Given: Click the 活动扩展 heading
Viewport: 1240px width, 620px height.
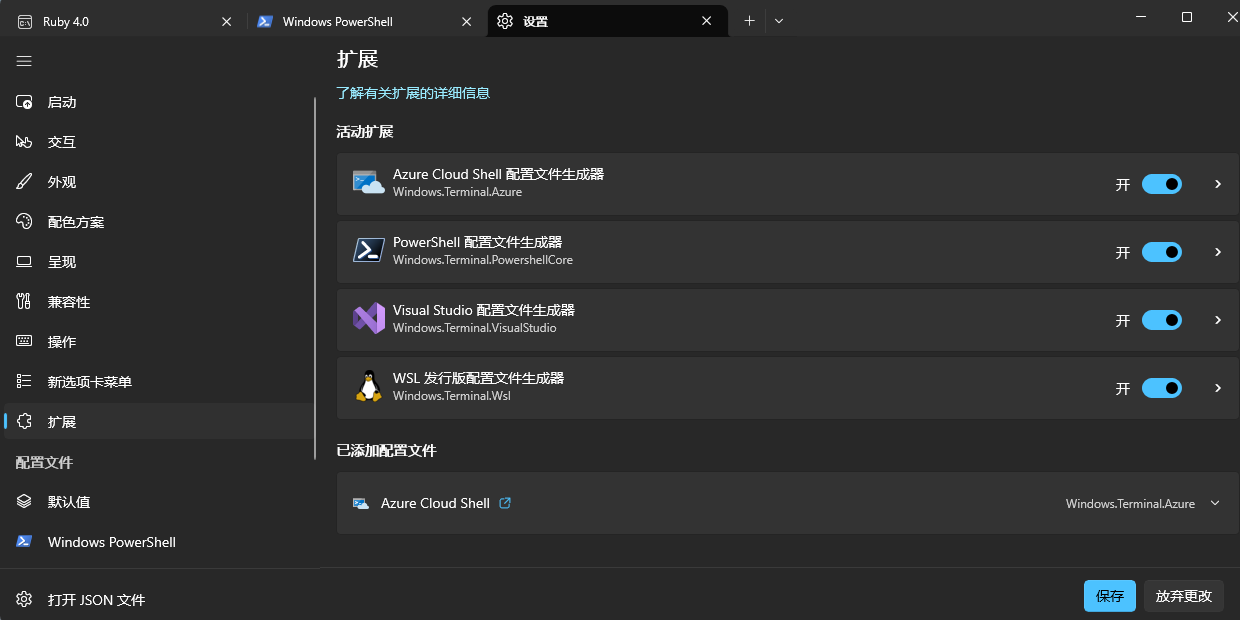Looking at the screenshot, I should pyautogui.click(x=365, y=132).
